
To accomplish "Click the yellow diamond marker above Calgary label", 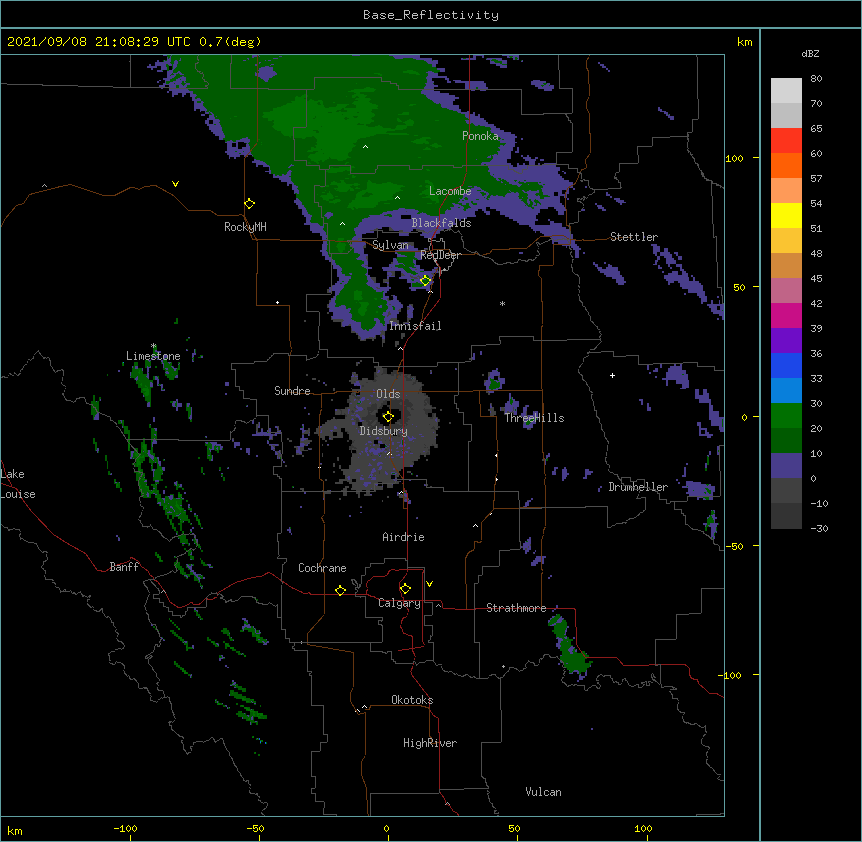I will (x=405, y=589).
